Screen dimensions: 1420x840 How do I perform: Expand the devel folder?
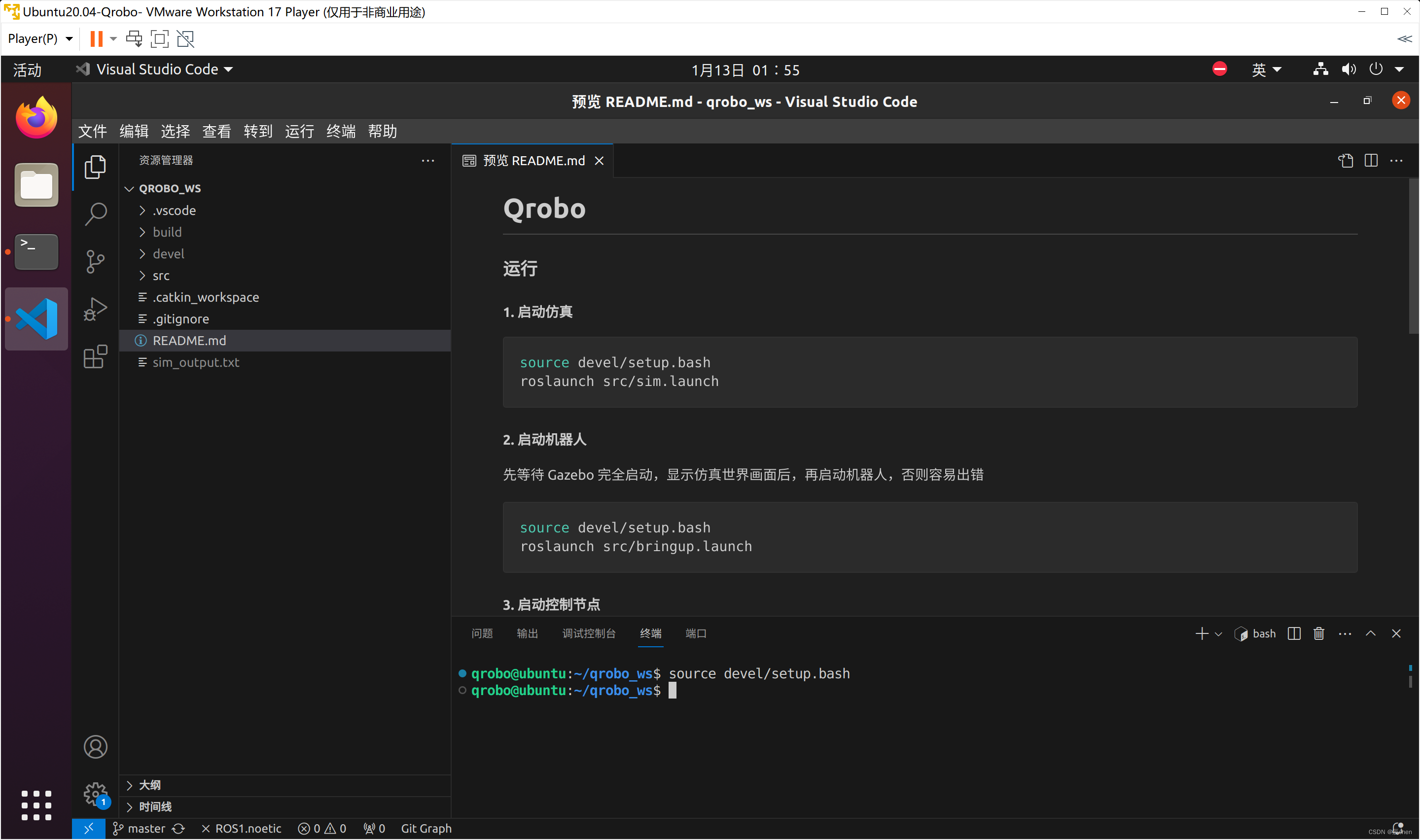tap(285, 254)
